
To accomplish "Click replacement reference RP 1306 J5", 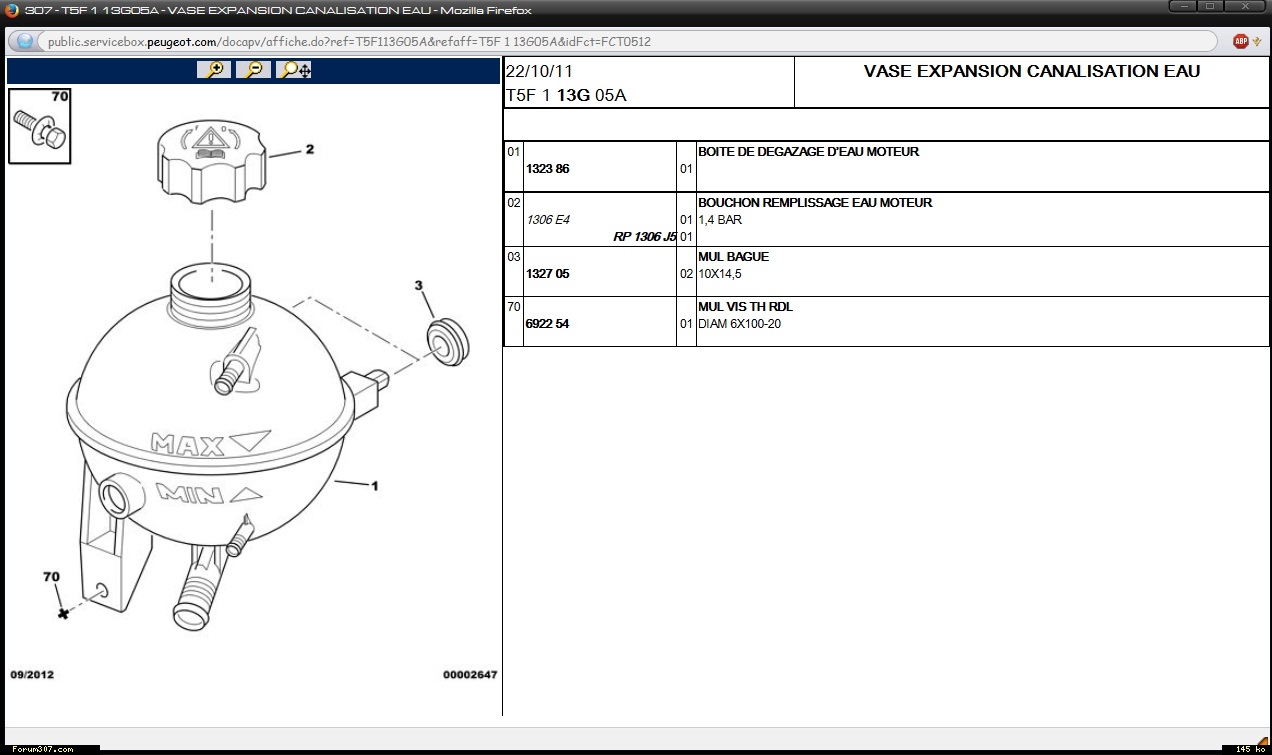I will pos(644,237).
